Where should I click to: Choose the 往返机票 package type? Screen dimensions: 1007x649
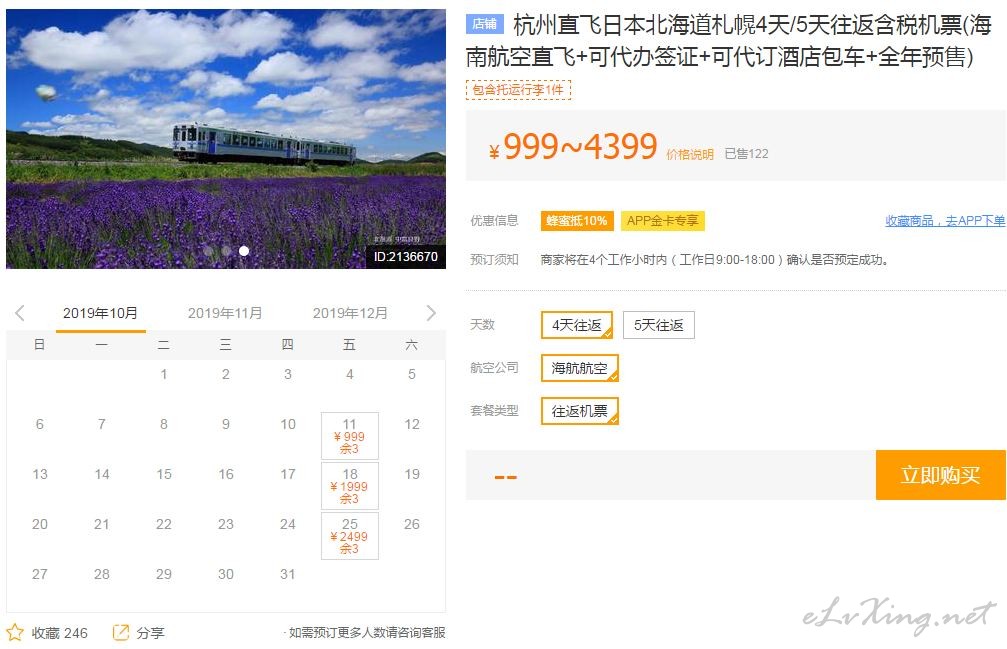[x=579, y=411]
